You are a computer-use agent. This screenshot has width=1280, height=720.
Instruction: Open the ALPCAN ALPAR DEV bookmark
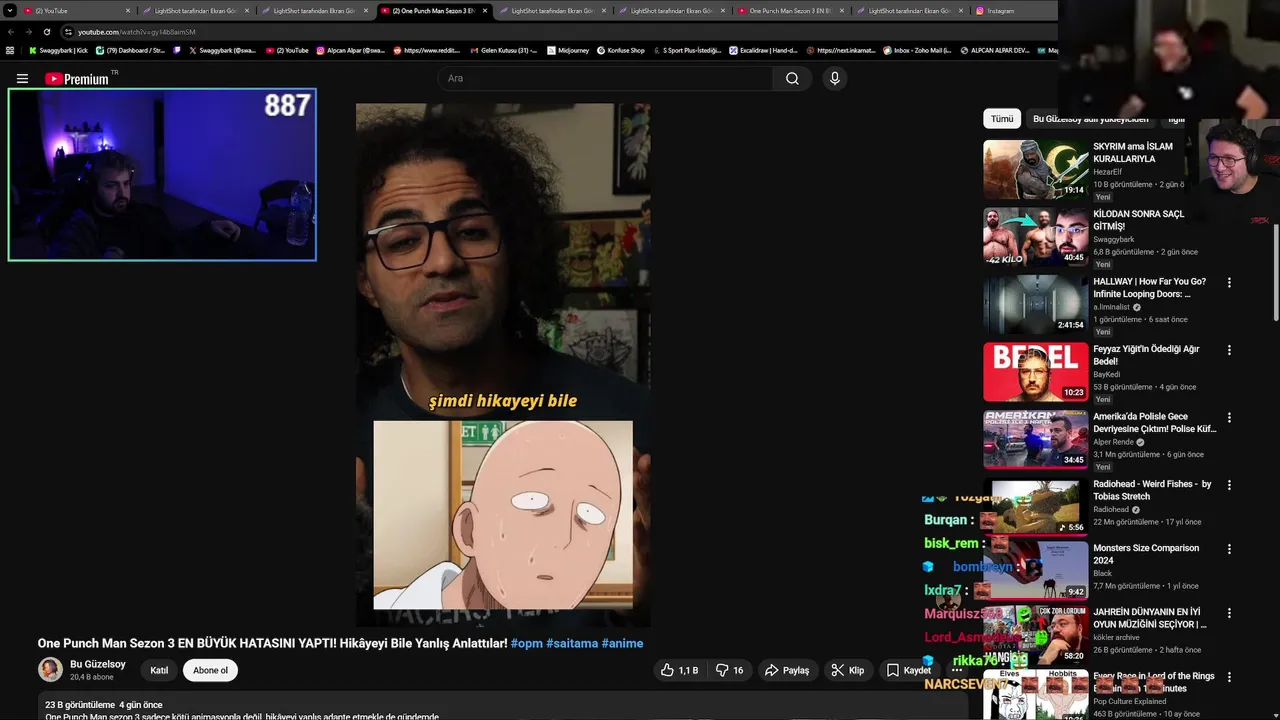(x=994, y=50)
